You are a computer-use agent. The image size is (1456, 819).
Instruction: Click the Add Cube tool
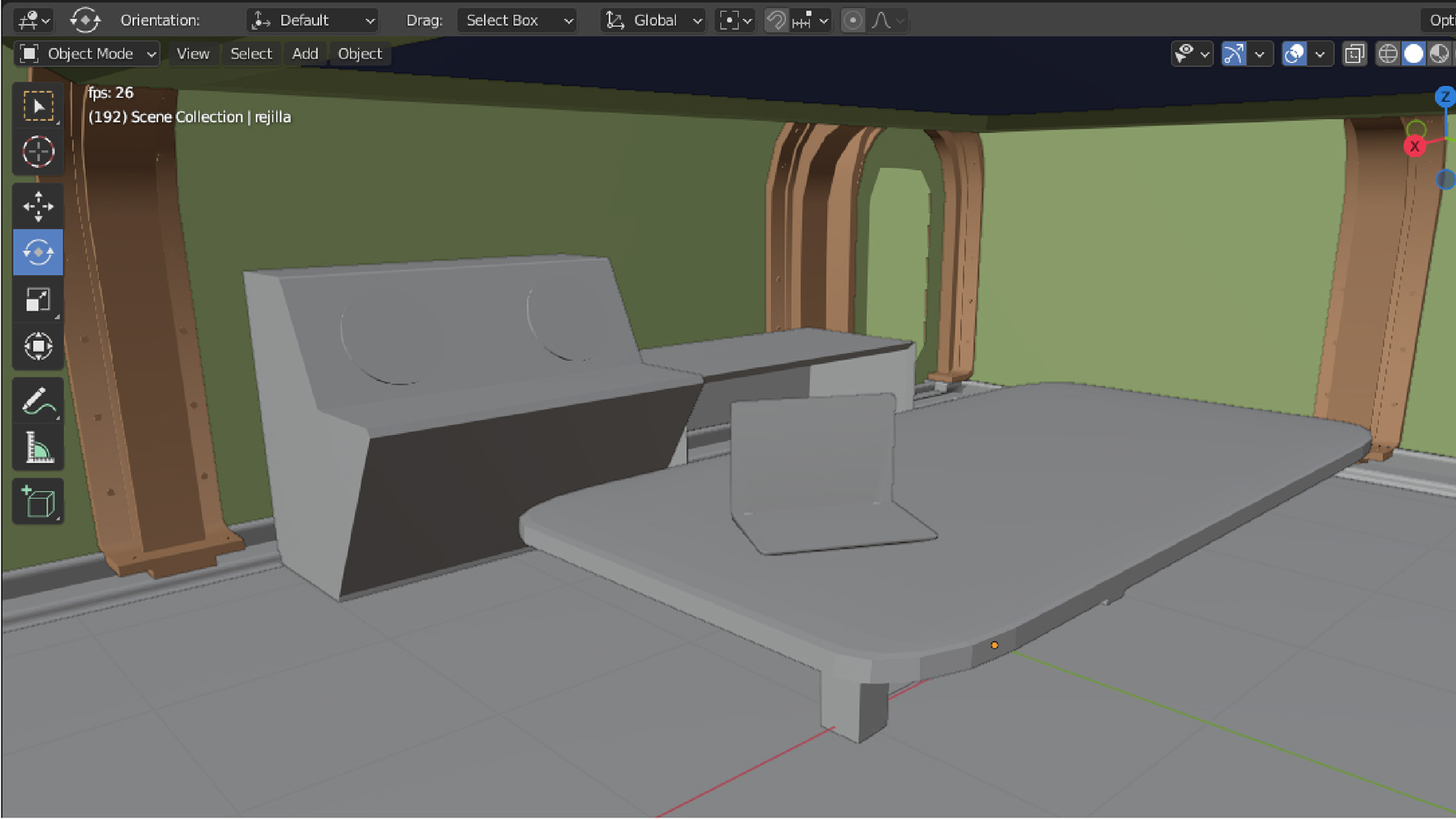pyautogui.click(x=38, y=502)
